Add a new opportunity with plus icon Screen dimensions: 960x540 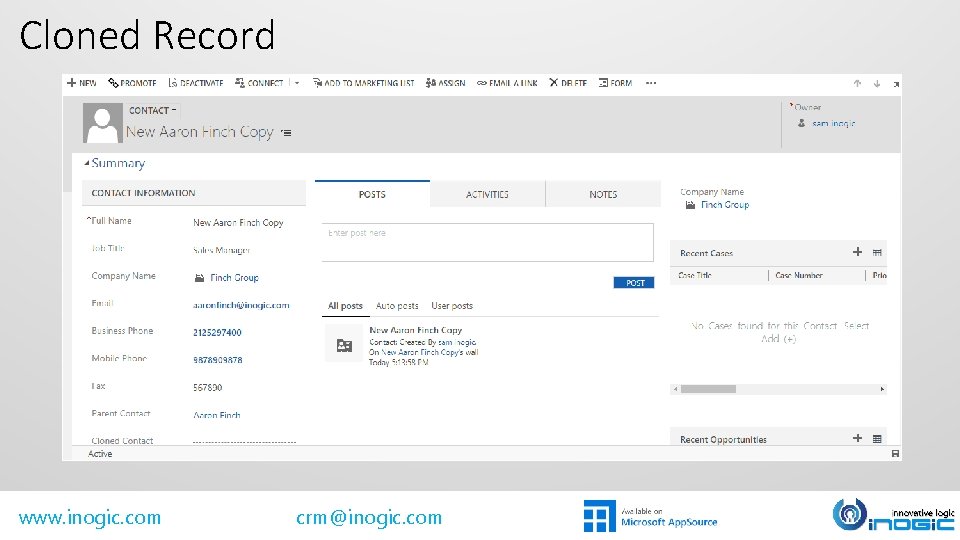(x=857, y=438)
